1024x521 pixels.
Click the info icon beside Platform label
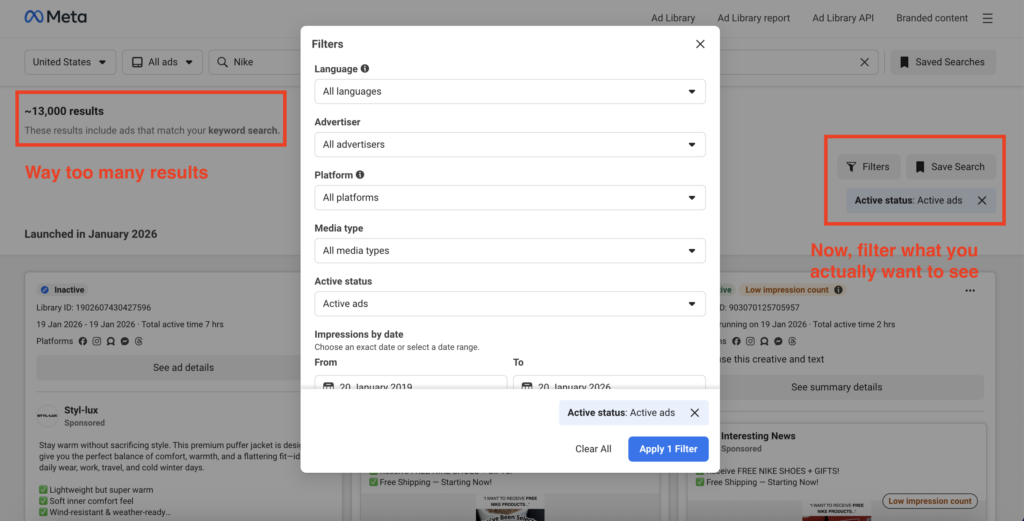[361, 175]
